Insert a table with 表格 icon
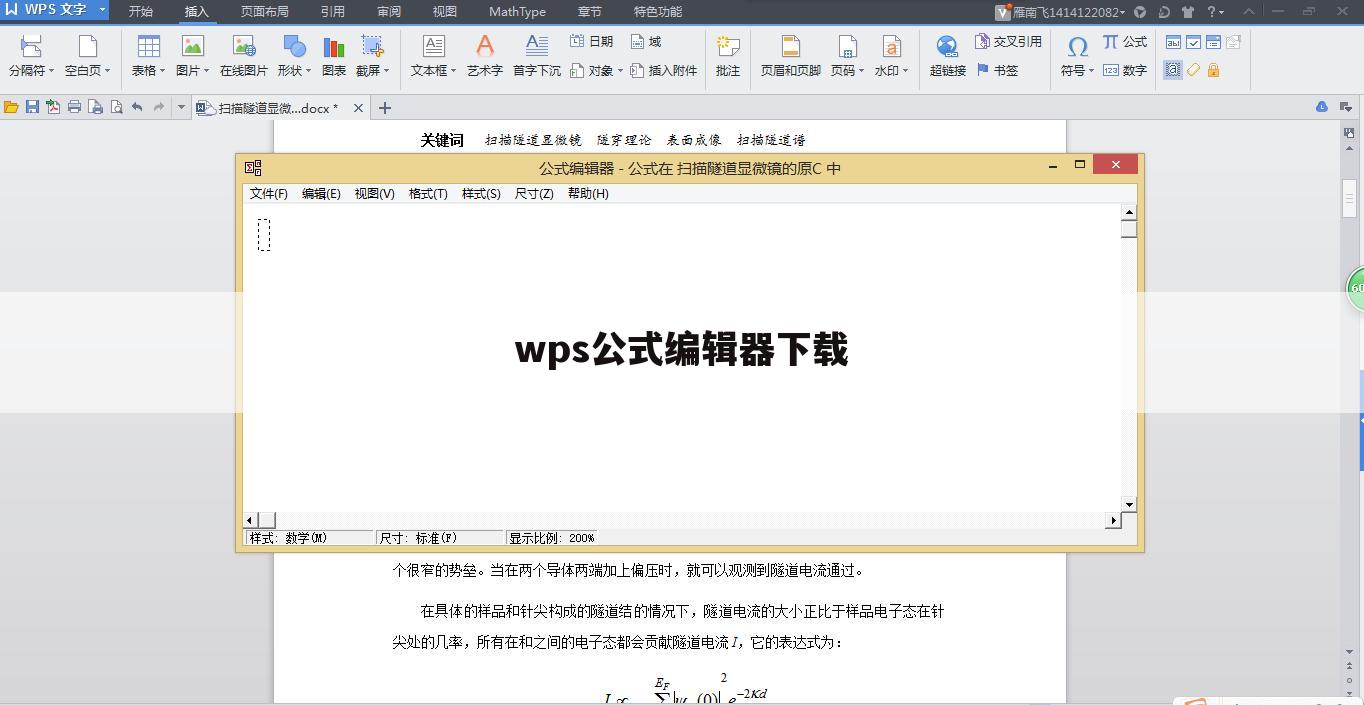1364x705 pixels. pyautogui.click(x=148, y=47)
